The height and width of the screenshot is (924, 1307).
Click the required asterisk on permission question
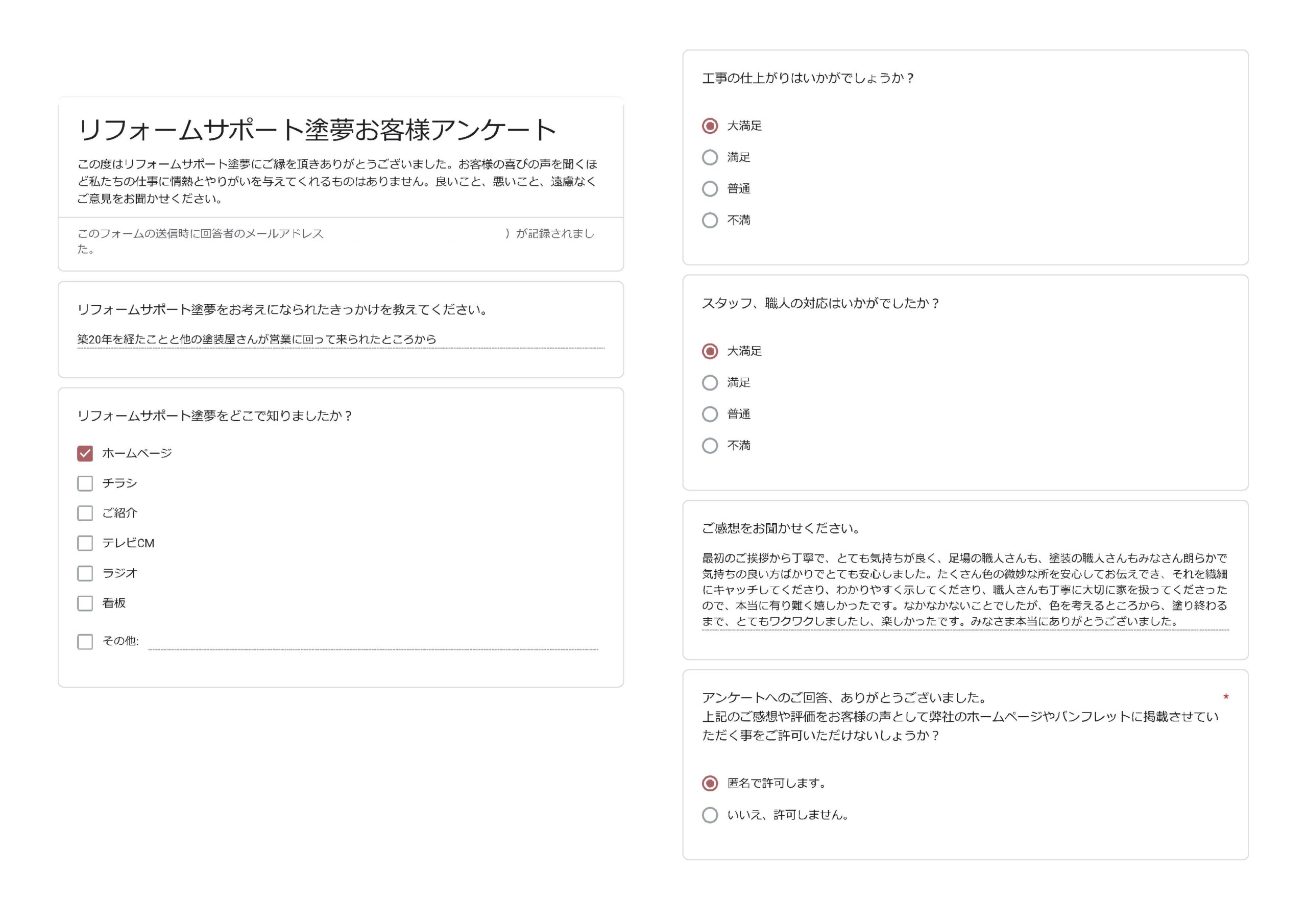coord(1226,697)
